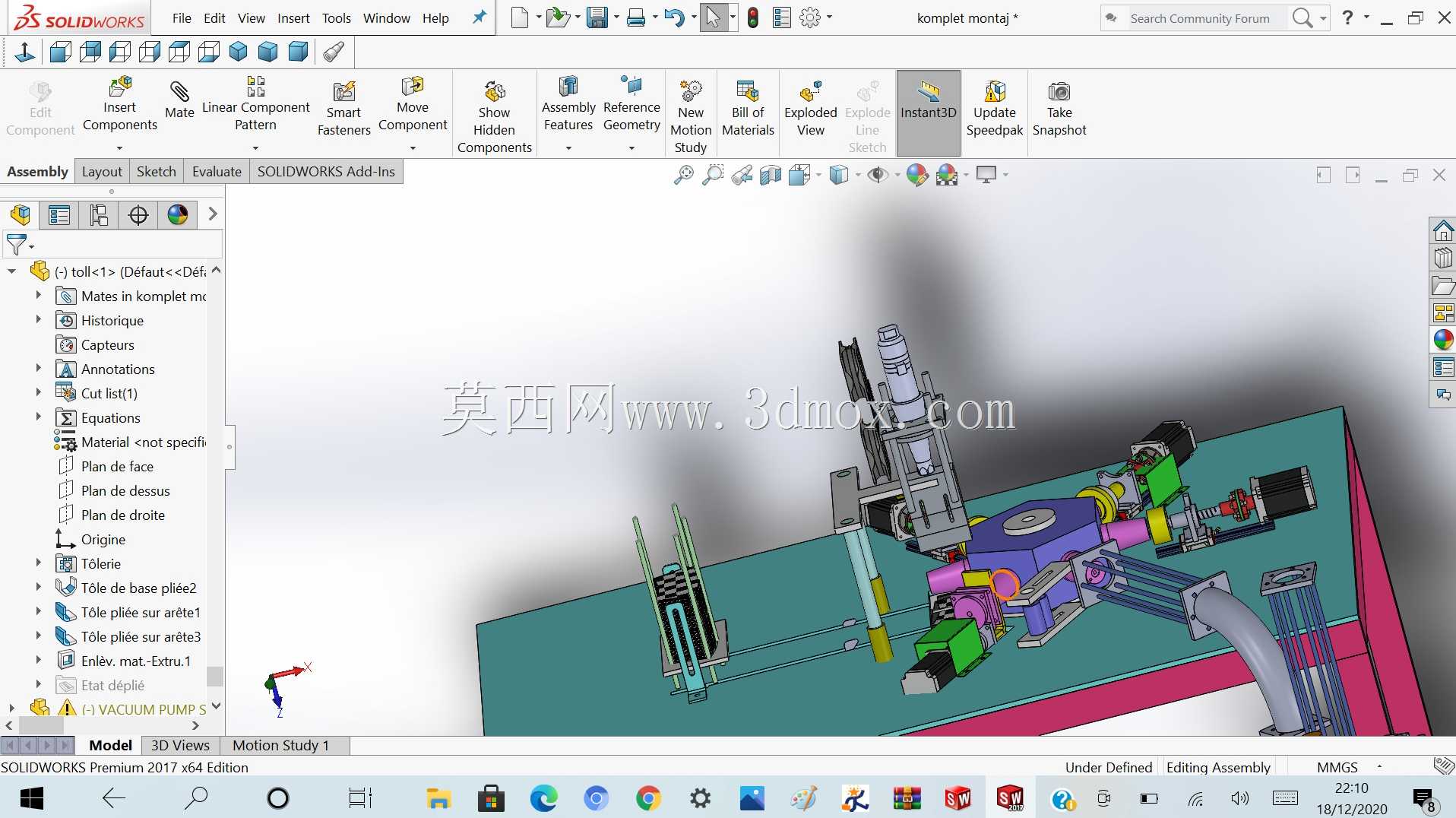1456x818 pixels.
Task: Open the Tools menu
Action: coord(336,18)
